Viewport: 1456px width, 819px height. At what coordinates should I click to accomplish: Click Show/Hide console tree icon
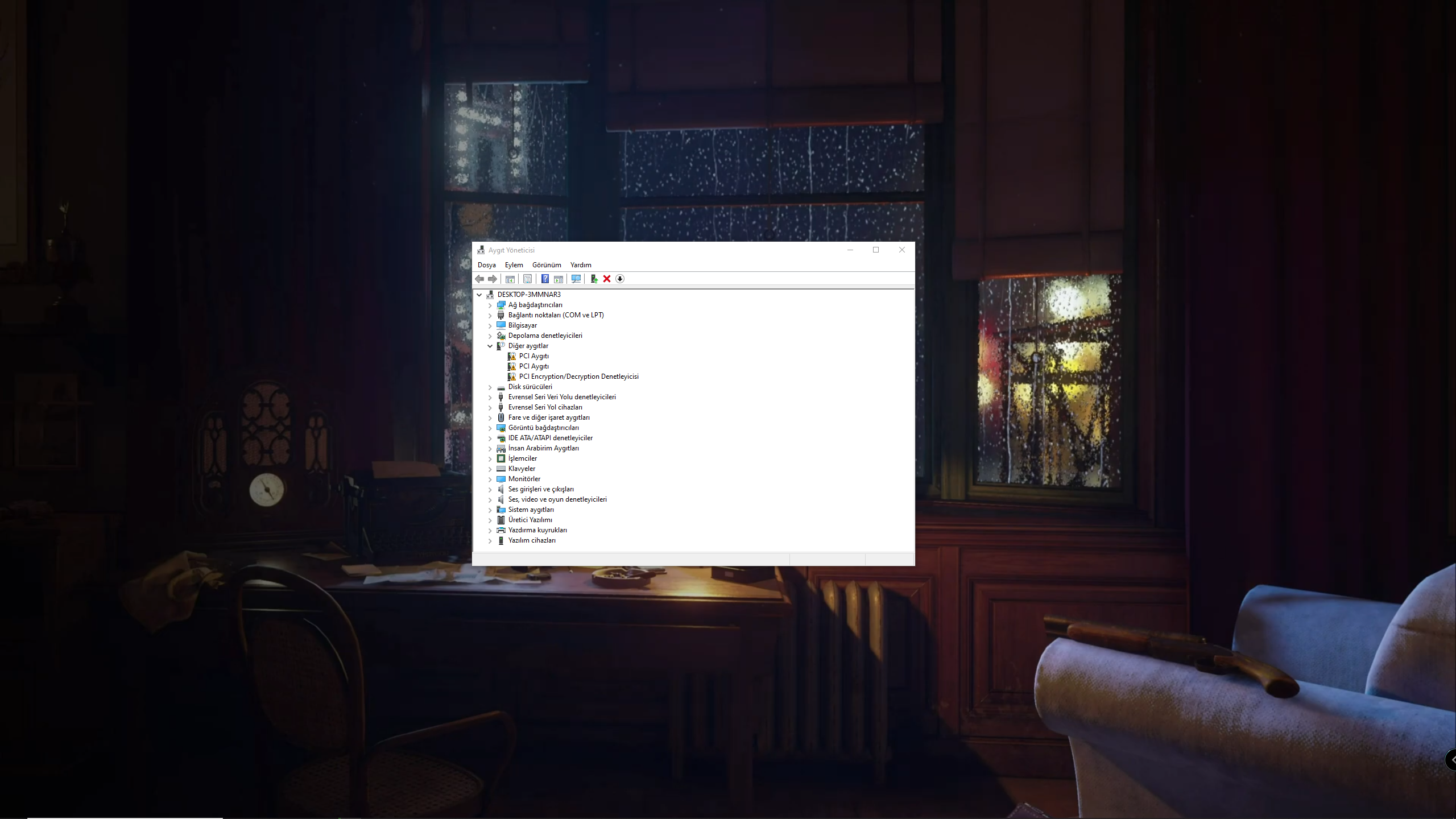[510, 279]
